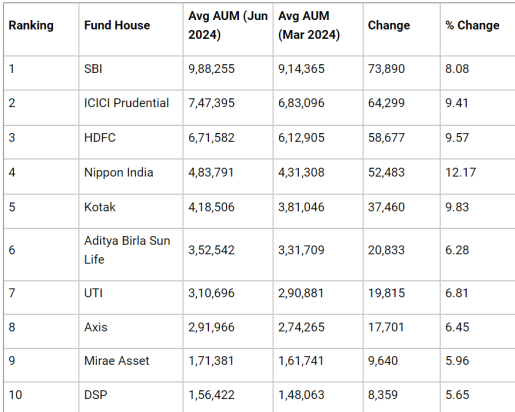
Task: Select the Kotak fund house cell
Action: click(100, 207)
